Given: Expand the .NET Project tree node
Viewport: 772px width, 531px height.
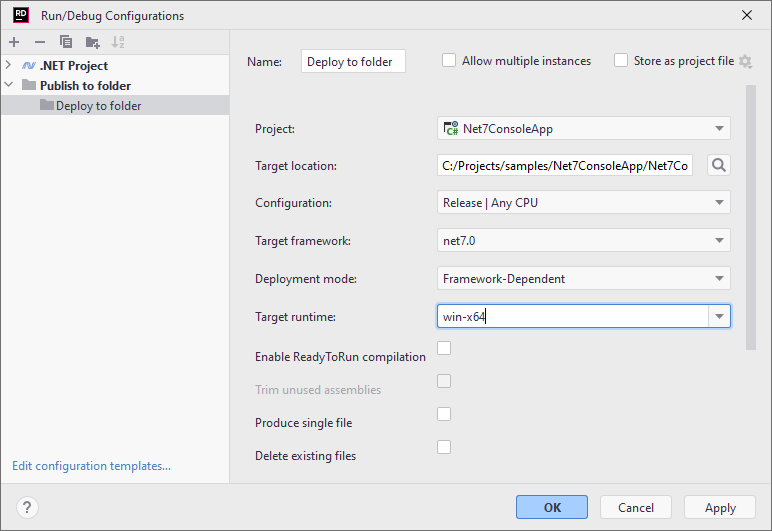Looking at the screenshot, I should (x=9, y=66).
